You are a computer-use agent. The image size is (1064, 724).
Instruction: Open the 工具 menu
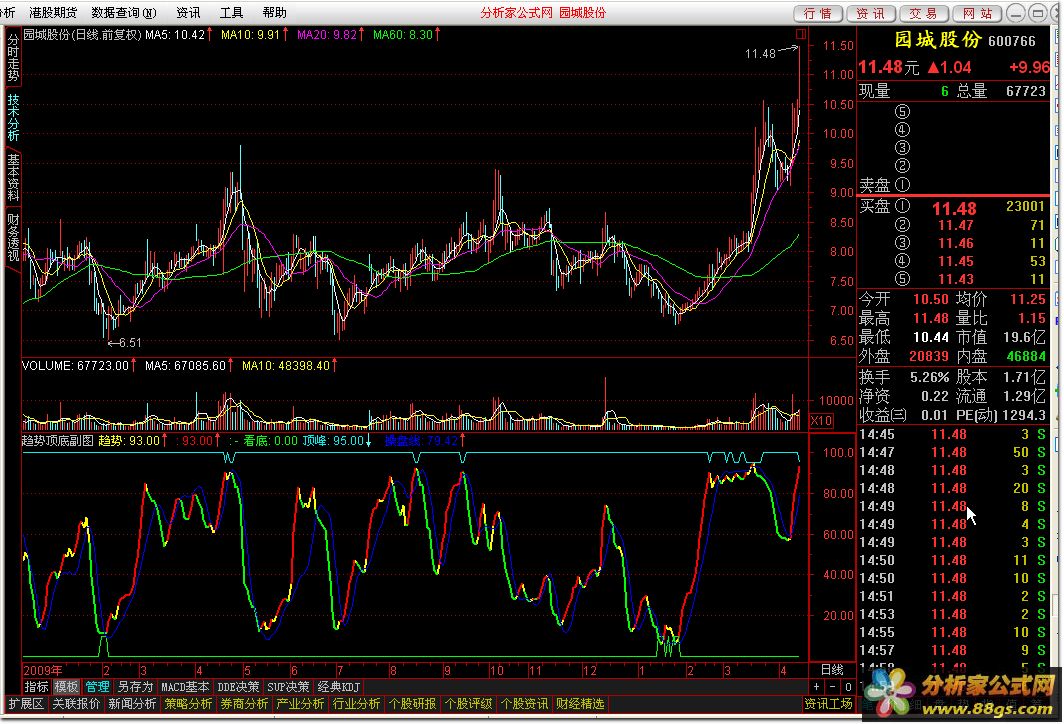pyautogui.click(x=231, y=13)
